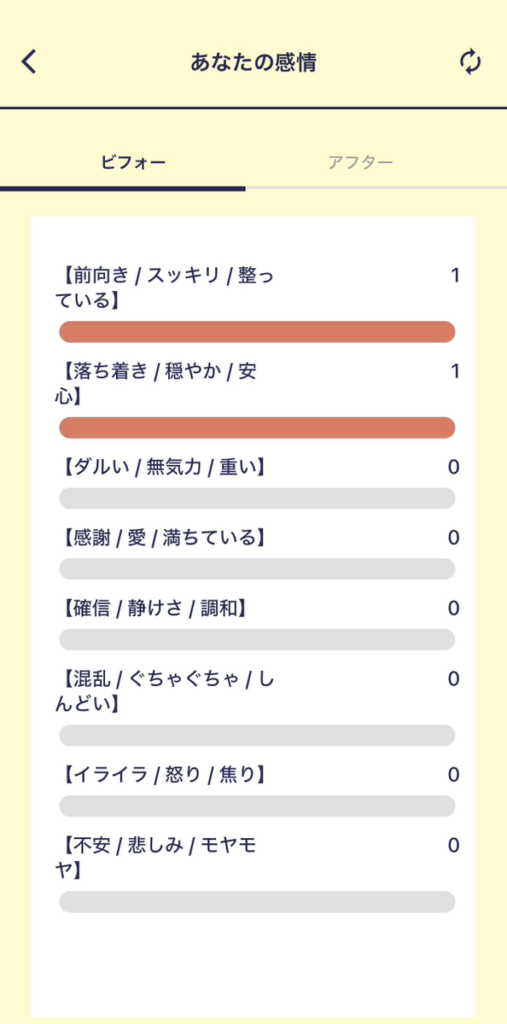Click the count 1 beside 前向き
This screenshot has height=1024, width=507.
[455, 276]
